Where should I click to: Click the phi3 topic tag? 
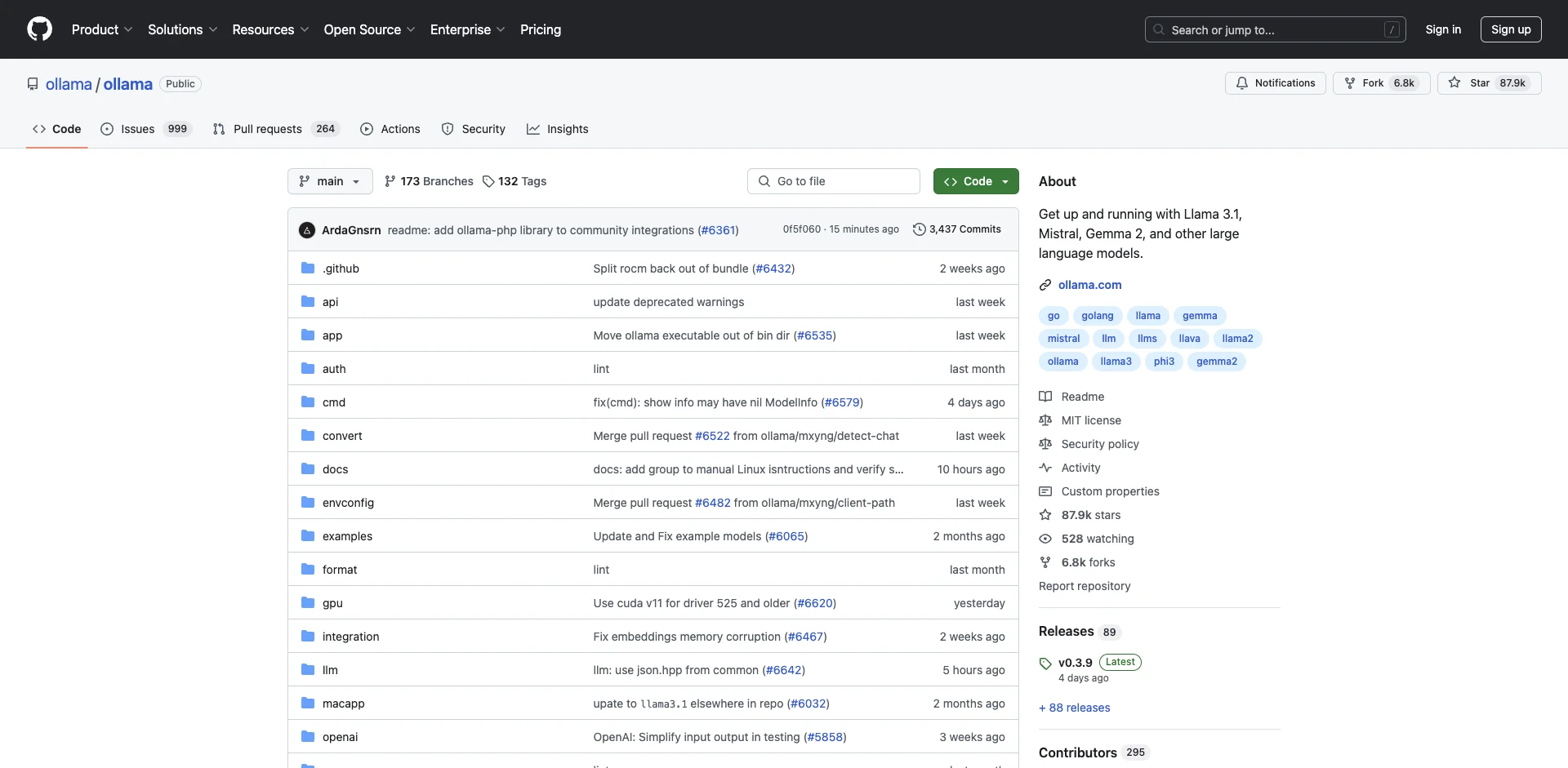tap(1164, 362)
